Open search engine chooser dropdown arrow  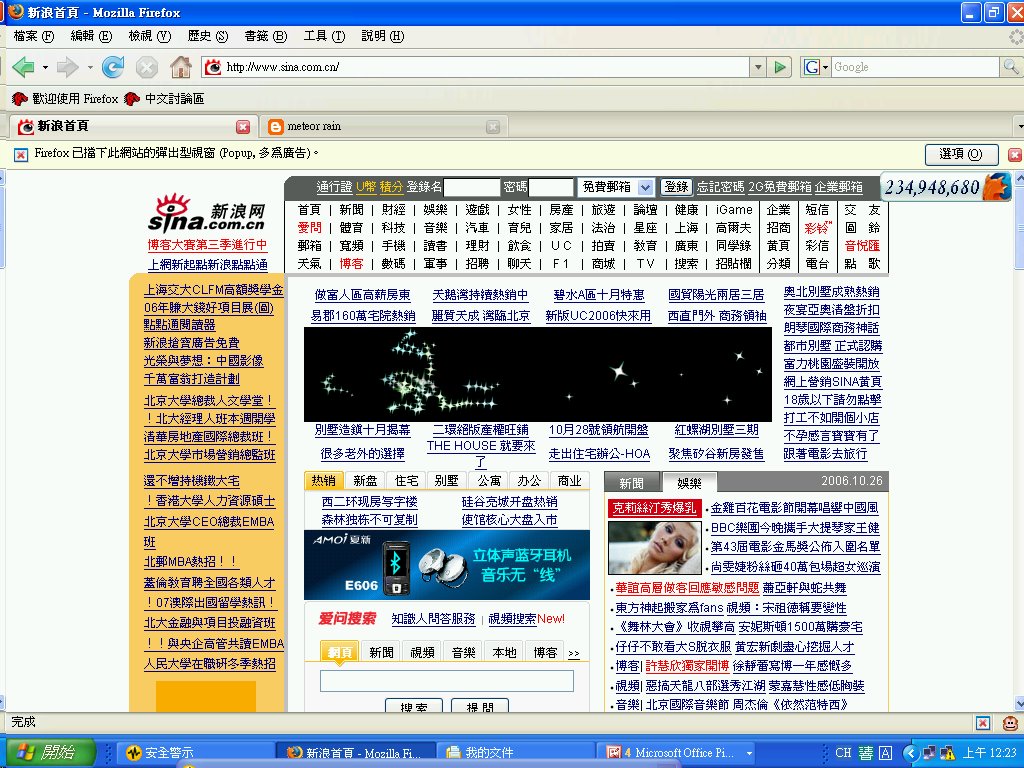825,67
